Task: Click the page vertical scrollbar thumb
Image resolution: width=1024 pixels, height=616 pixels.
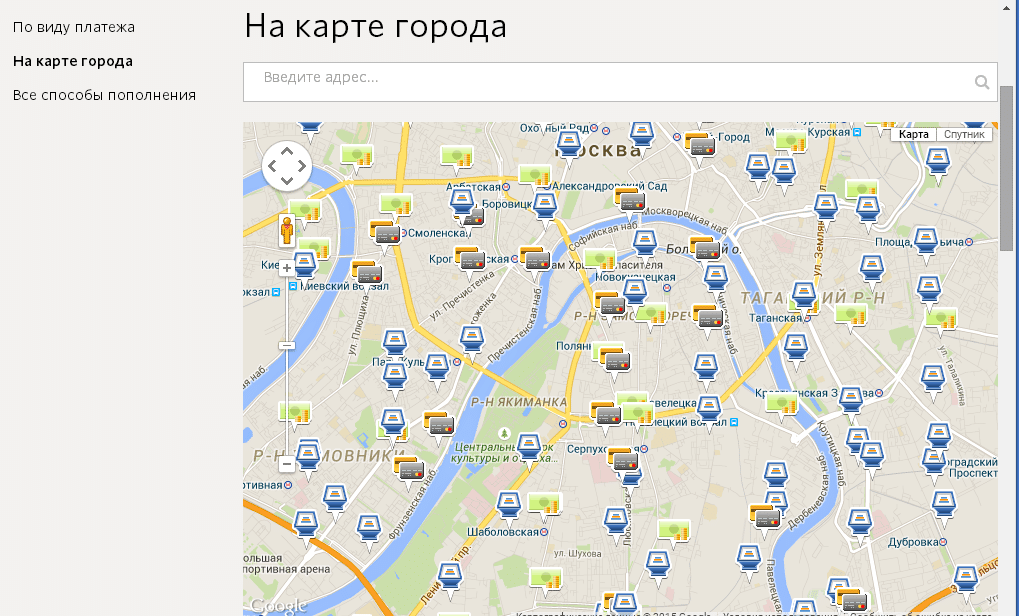Action: (1006, 167)
